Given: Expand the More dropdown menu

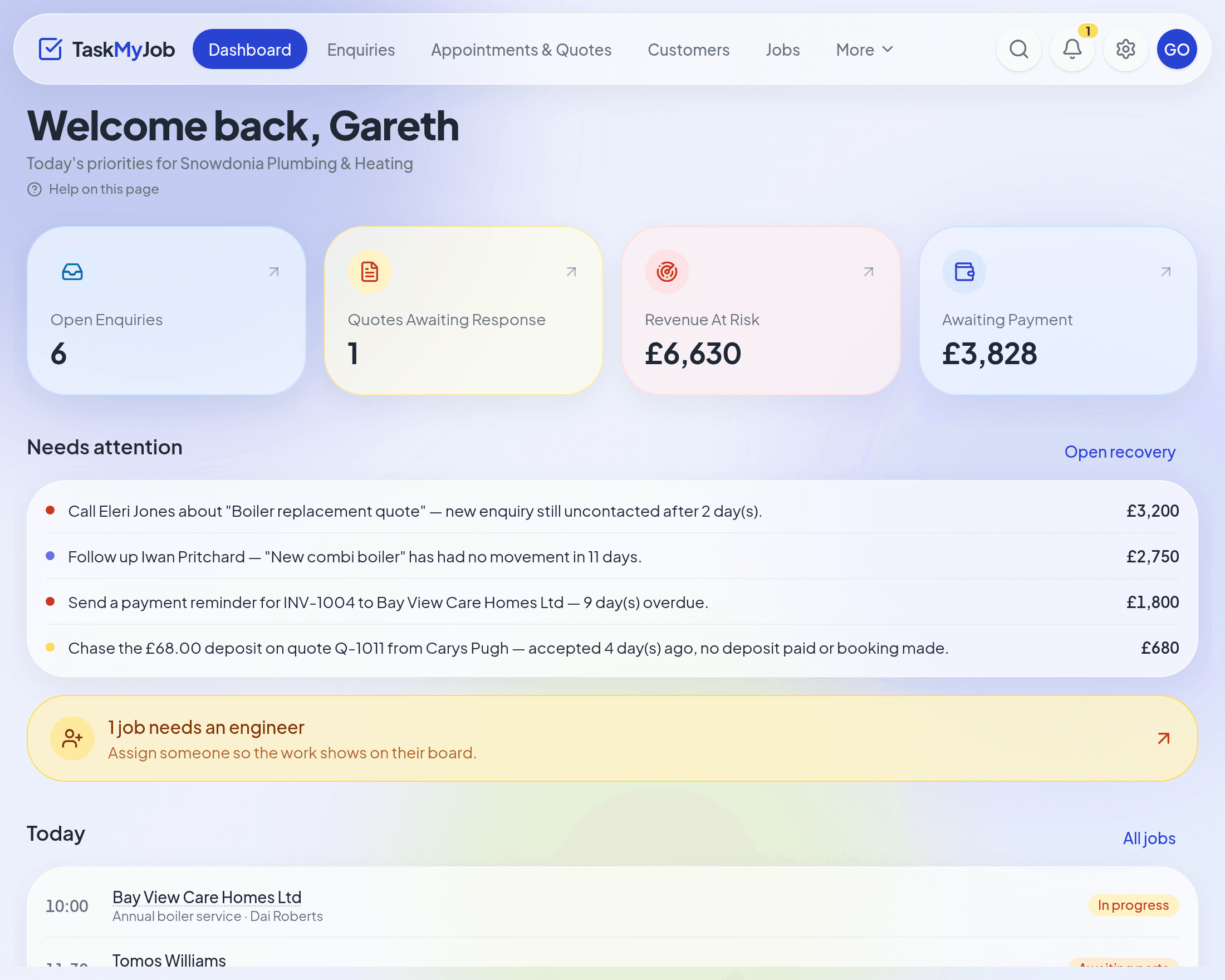Looking at the screenshot, I should click(x=864, y=50).
